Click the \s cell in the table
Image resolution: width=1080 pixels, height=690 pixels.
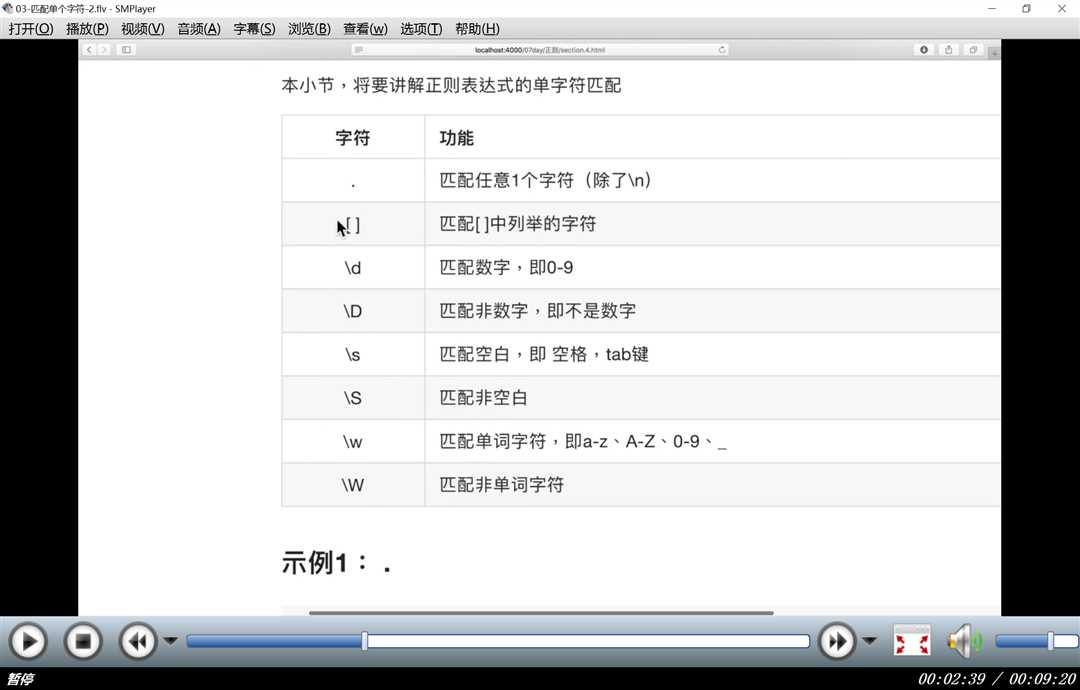(353, 355)
